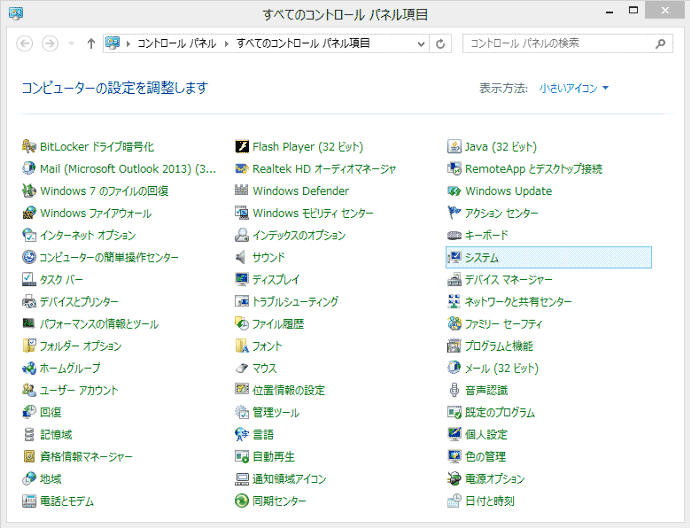Open the 電源オプション icon

pos(454,479)
